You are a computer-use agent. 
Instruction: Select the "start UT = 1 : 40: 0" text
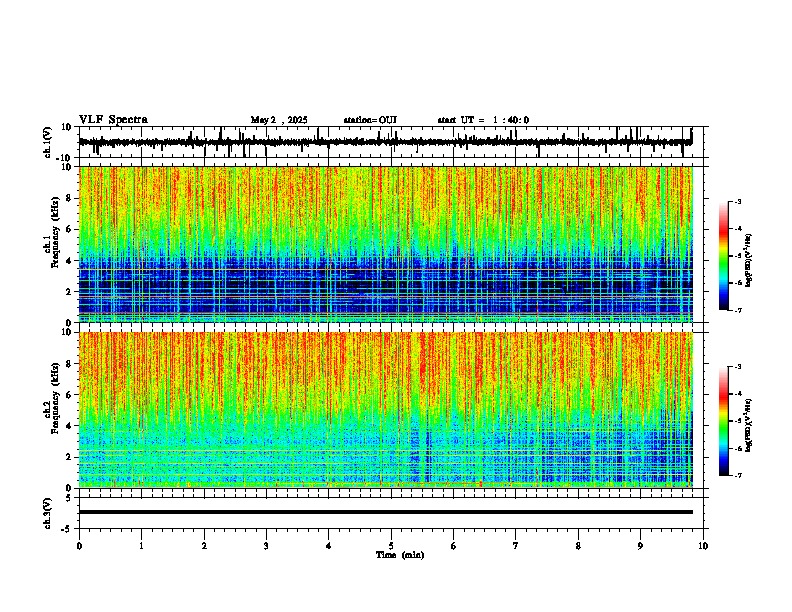coord(483,120)
